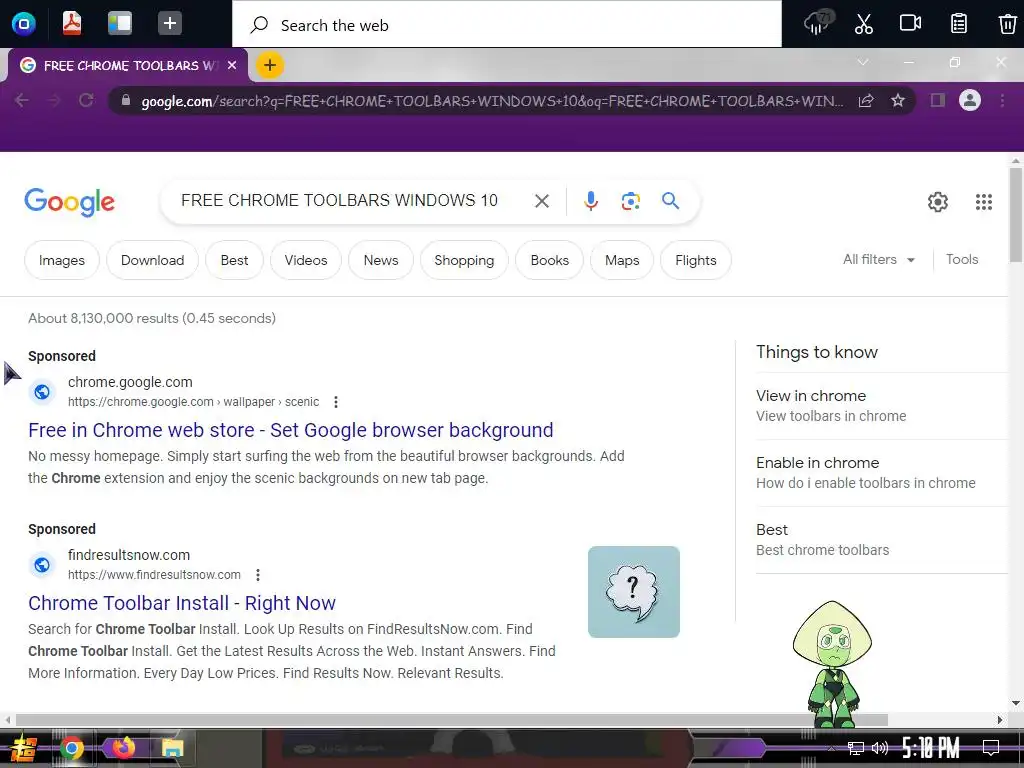Image resolution: width=1024 pixels, height=768 pixels.
Task: Go to the Google logo homepage
Action: click(69, 202)
